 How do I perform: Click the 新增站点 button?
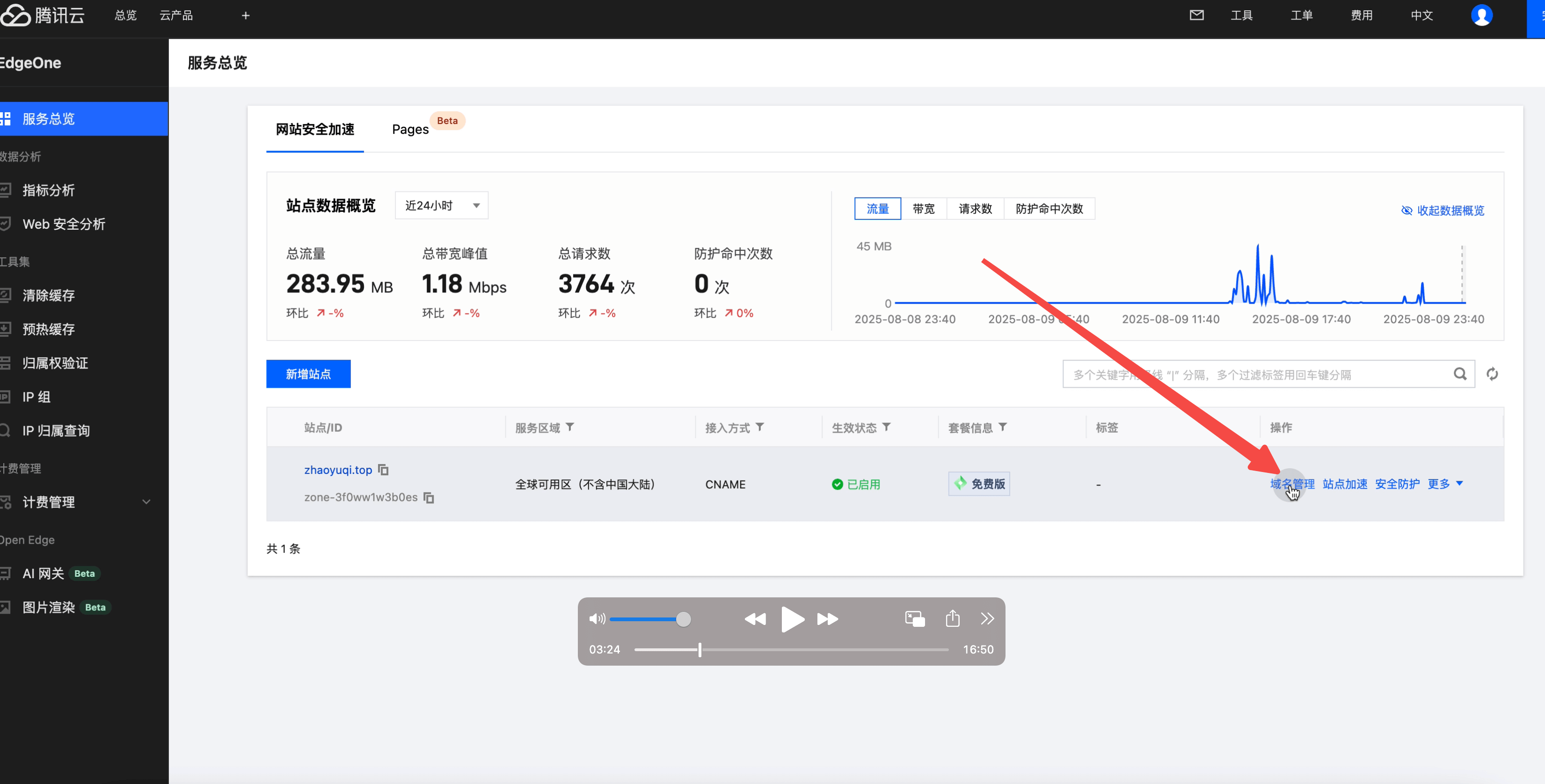coord(308,374)
